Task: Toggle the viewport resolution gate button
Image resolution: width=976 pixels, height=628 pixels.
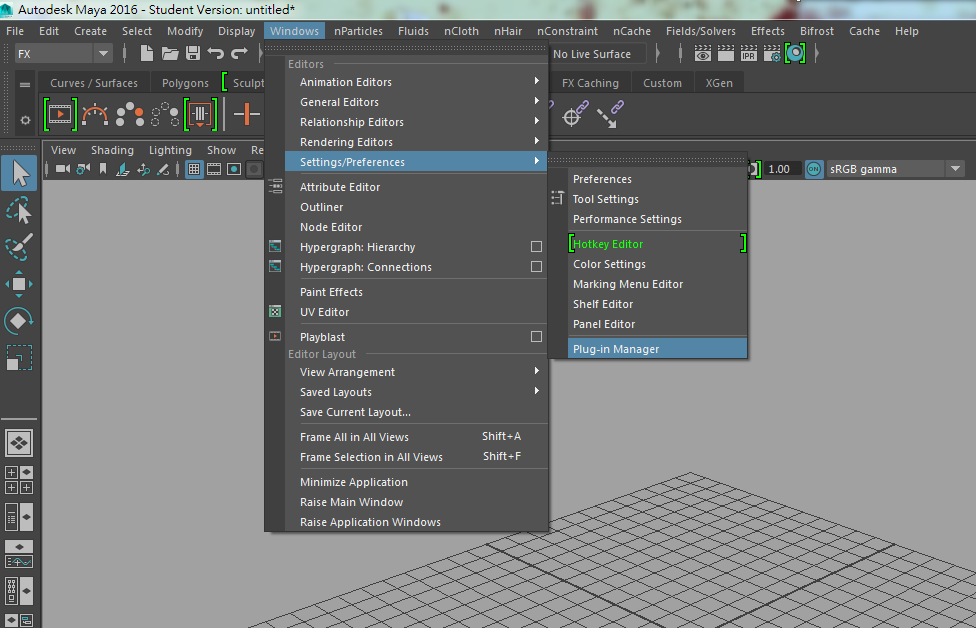Action: point(234,169)
